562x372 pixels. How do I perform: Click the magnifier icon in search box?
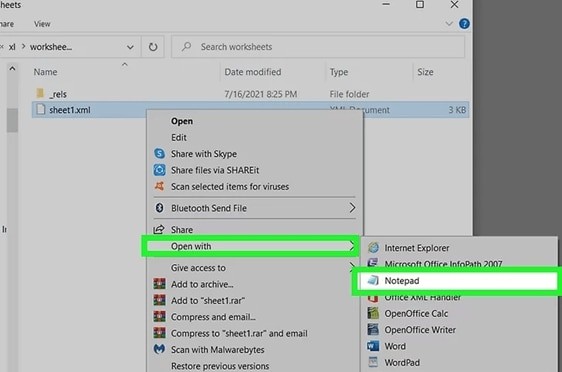186,47
